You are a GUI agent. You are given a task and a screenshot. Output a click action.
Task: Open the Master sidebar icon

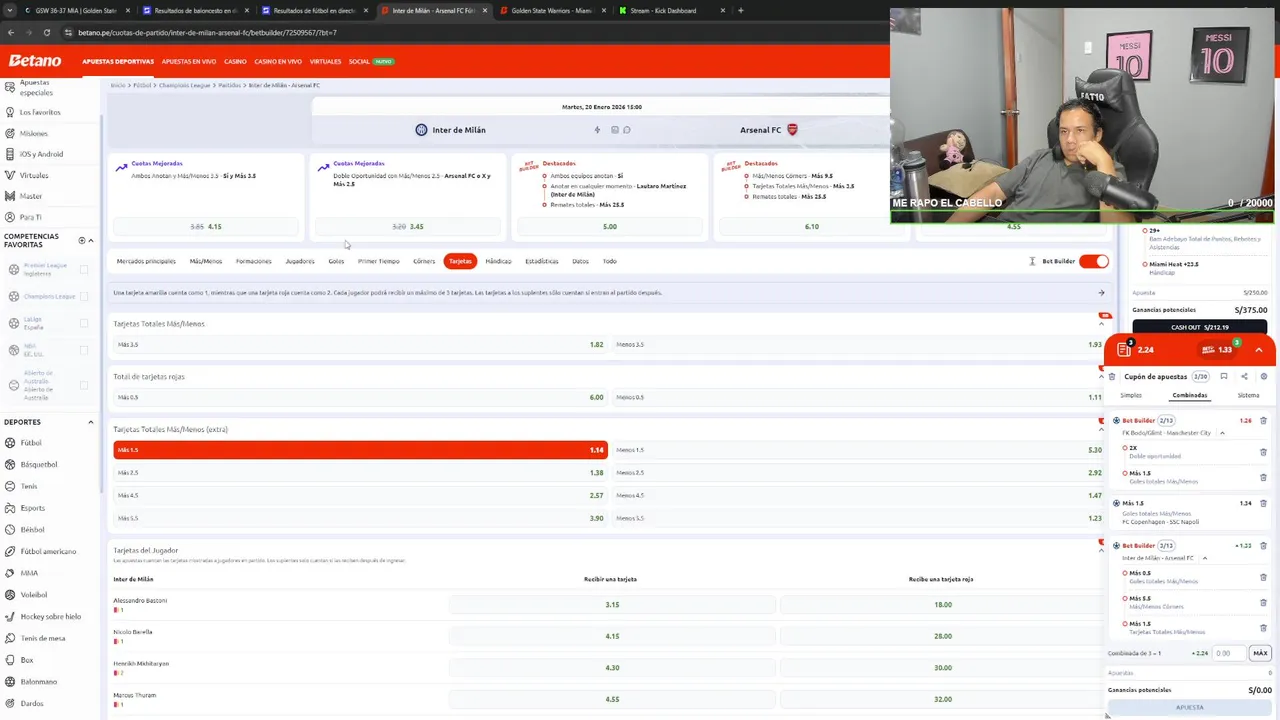coord(11,196)
